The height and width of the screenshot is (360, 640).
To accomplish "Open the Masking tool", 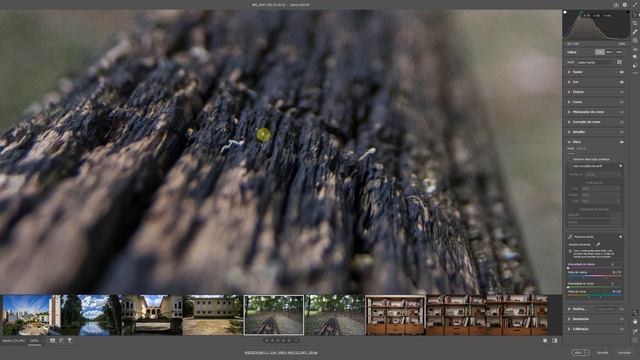I will pyautogui.click(x=635, y=40).
